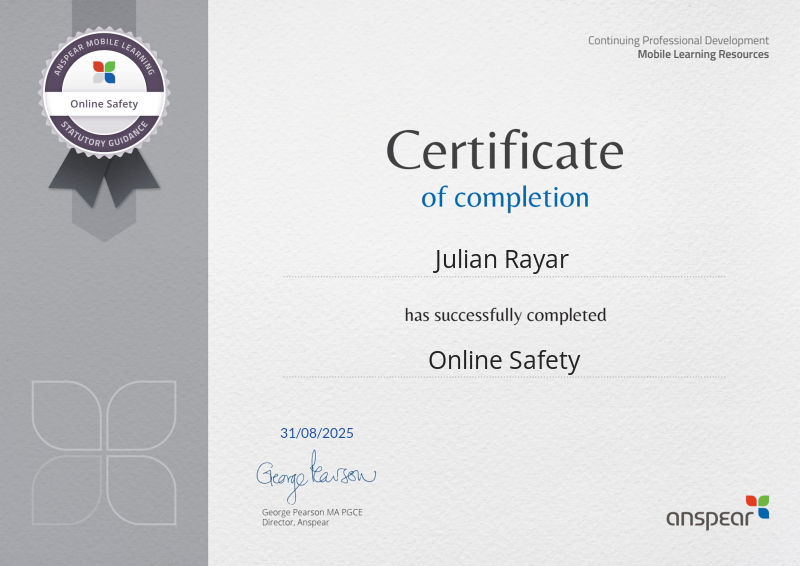800x566 pixels.
Task: Click the blue 'of completion' subtitle
Action: pos(504,197)
